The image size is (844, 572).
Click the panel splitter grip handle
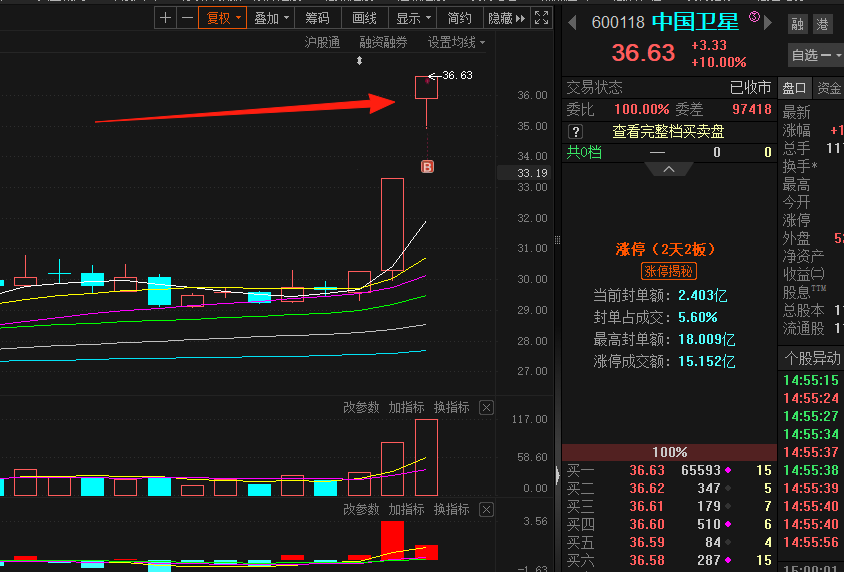coord(558,240)
